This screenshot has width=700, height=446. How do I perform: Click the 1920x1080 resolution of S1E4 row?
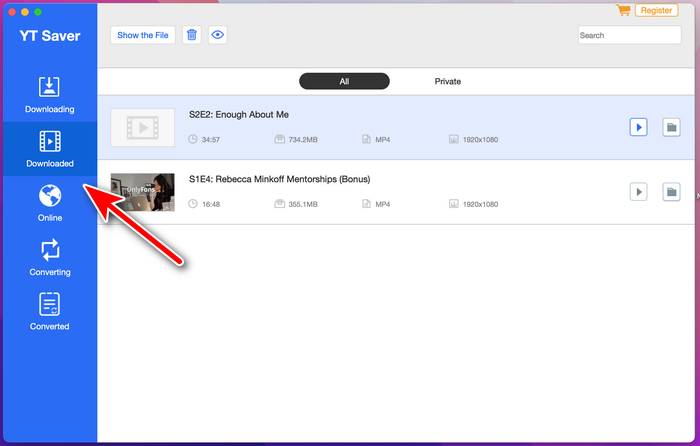(x=480, y=204)
